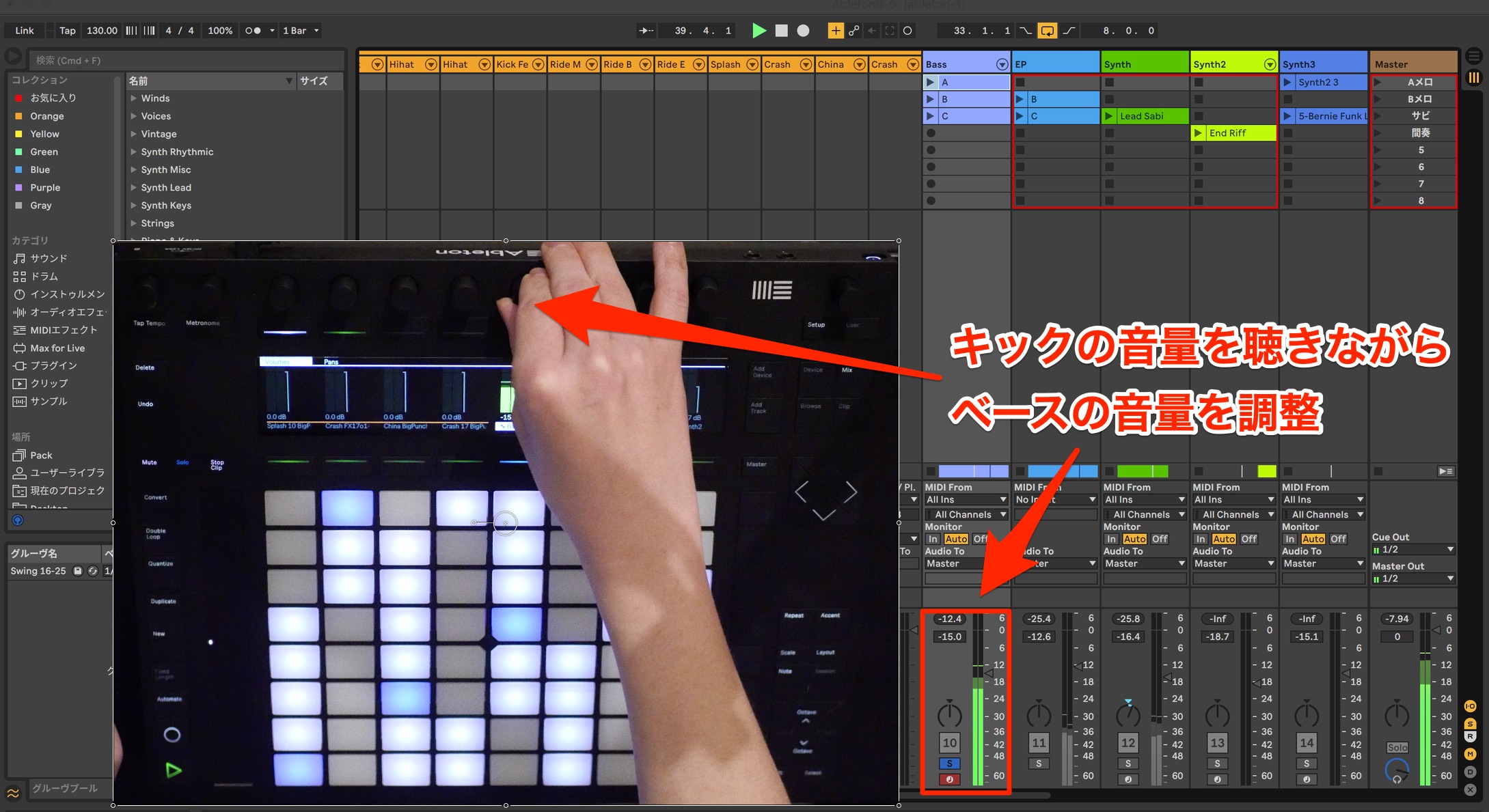Image resolution: width=1489 pixels, height=812 pixels.
Task: Expand the Synth Lead folder
Action: (x=134, y=187)
